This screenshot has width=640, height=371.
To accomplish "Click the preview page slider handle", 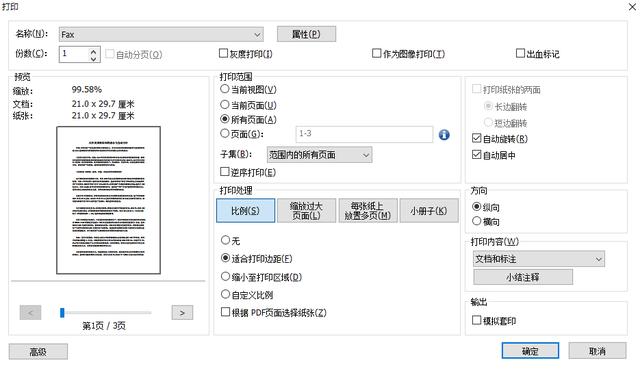I will [x=62, y=313].
